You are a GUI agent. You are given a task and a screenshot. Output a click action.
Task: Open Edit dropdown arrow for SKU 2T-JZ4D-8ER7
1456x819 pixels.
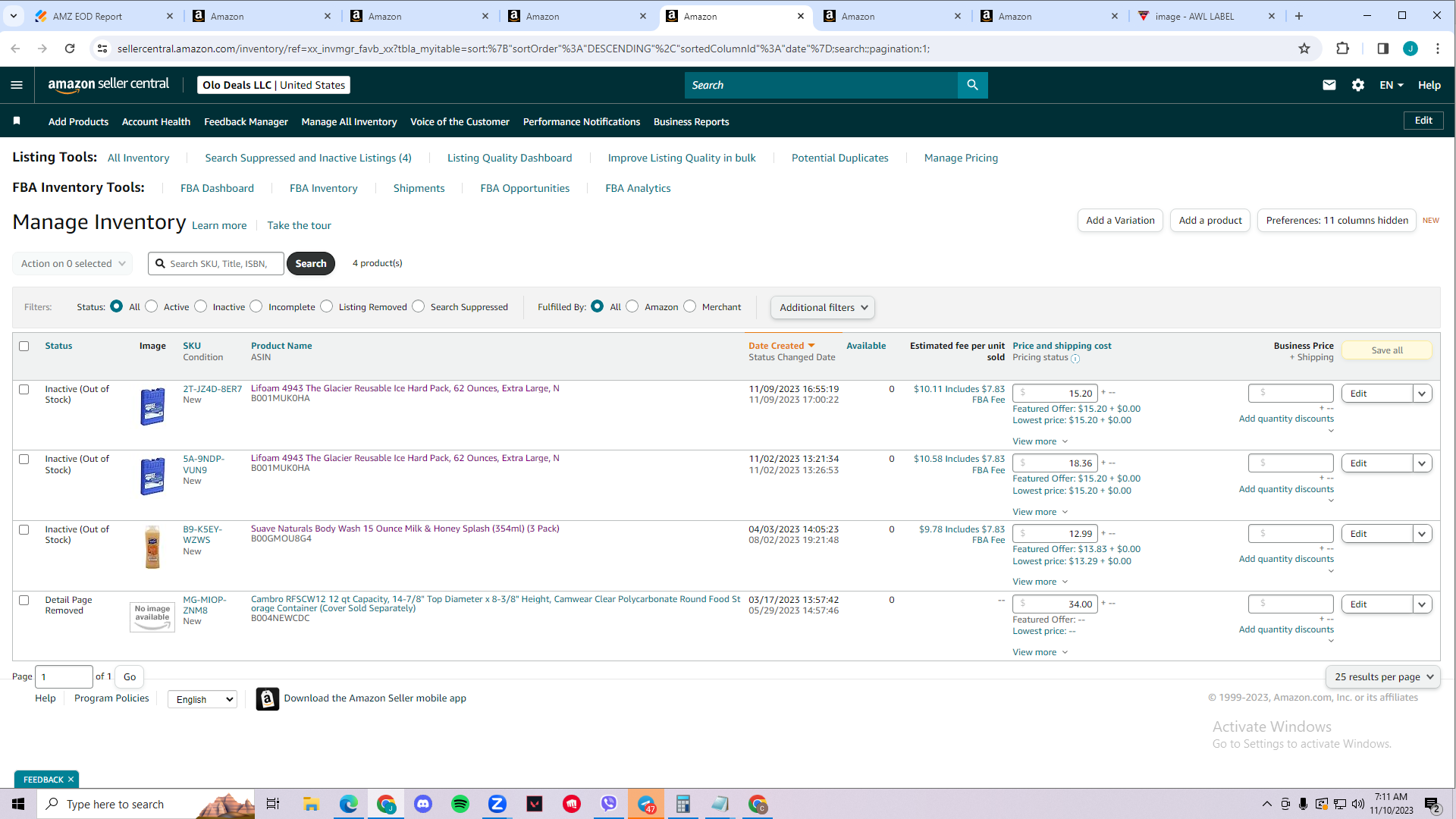[1422, 394]
